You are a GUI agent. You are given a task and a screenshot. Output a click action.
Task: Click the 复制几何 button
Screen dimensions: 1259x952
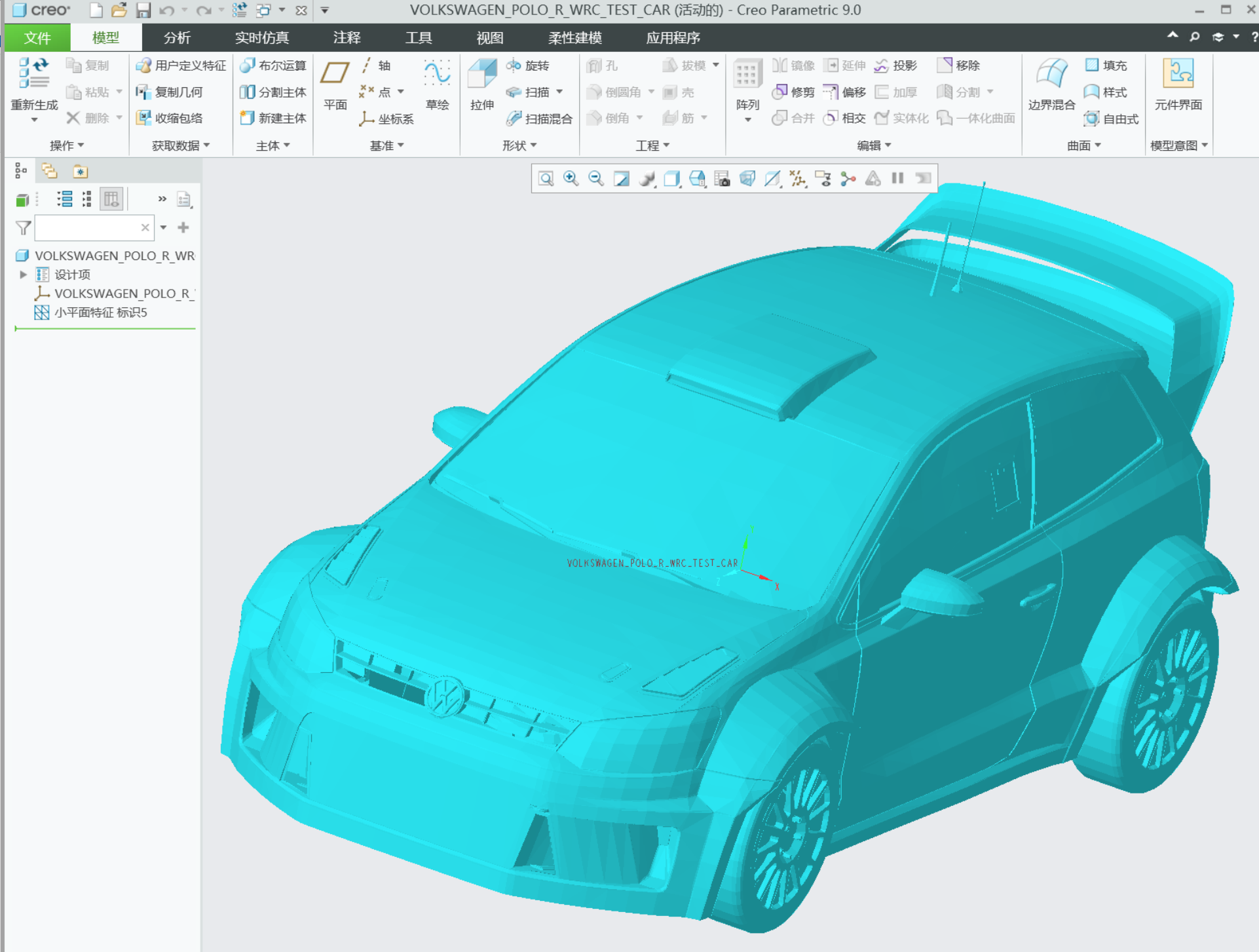[169, 92]
